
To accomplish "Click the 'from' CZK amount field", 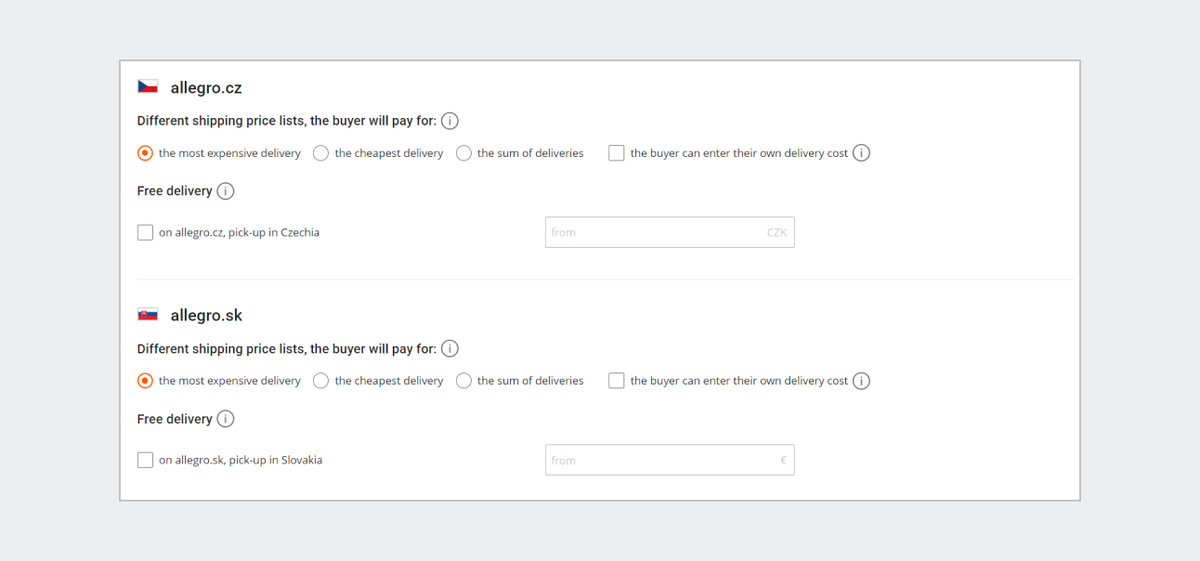I will (x=670, y=232).
